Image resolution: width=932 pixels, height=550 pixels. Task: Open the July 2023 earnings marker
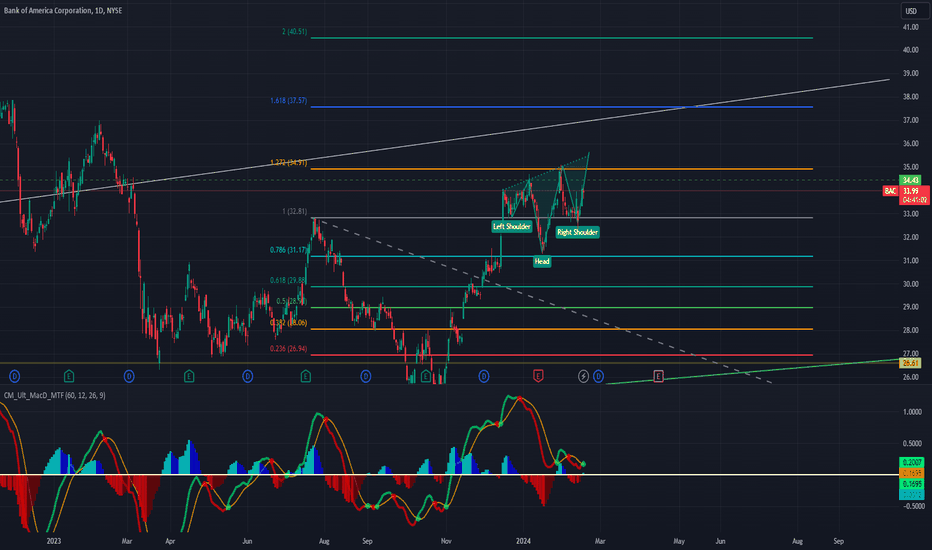click(306, 376)
